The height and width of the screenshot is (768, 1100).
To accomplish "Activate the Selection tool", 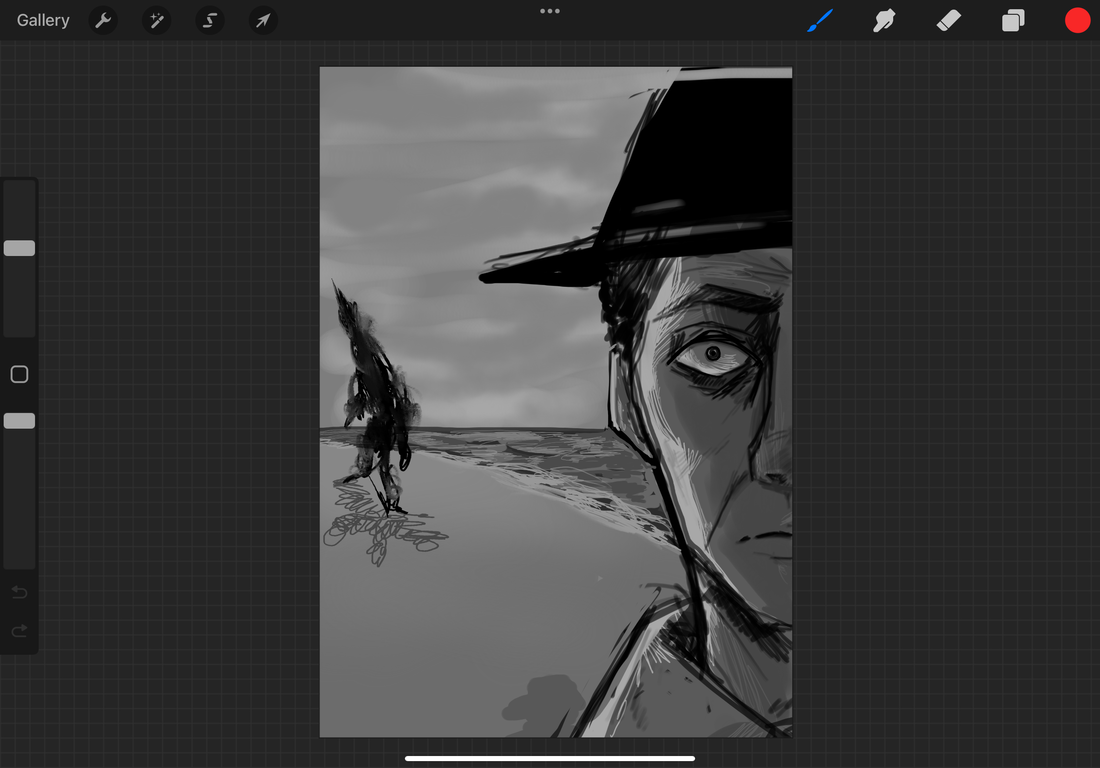I will (x=209, y=20).
